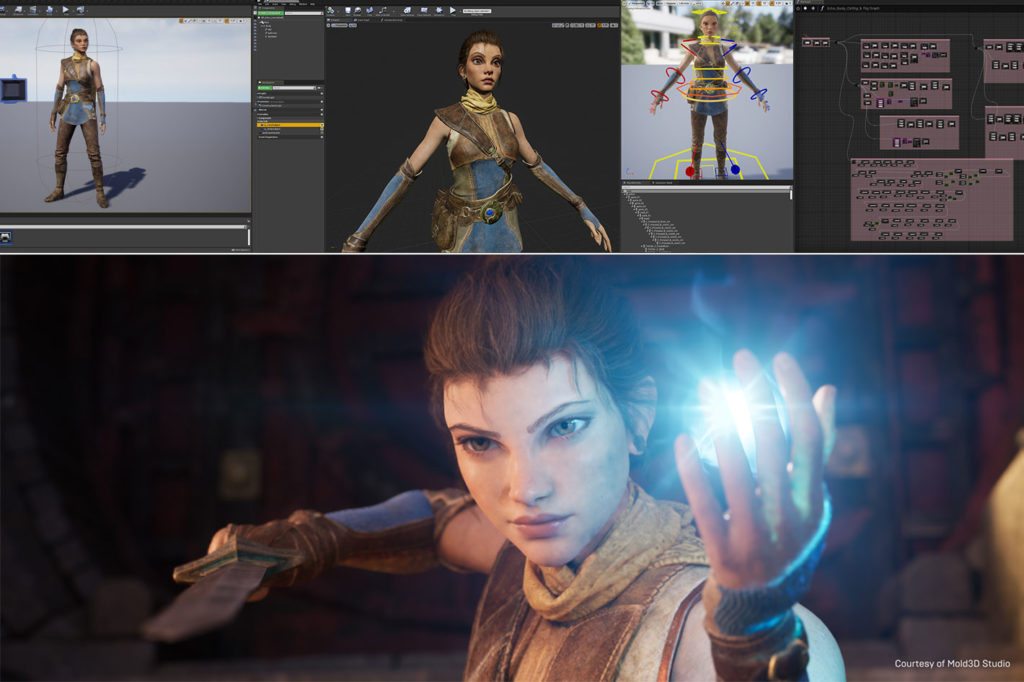Click the Rig Hierarchy panel scrollbar
The height and width of the screenshot is (682, 1024).
pos(791,195)
